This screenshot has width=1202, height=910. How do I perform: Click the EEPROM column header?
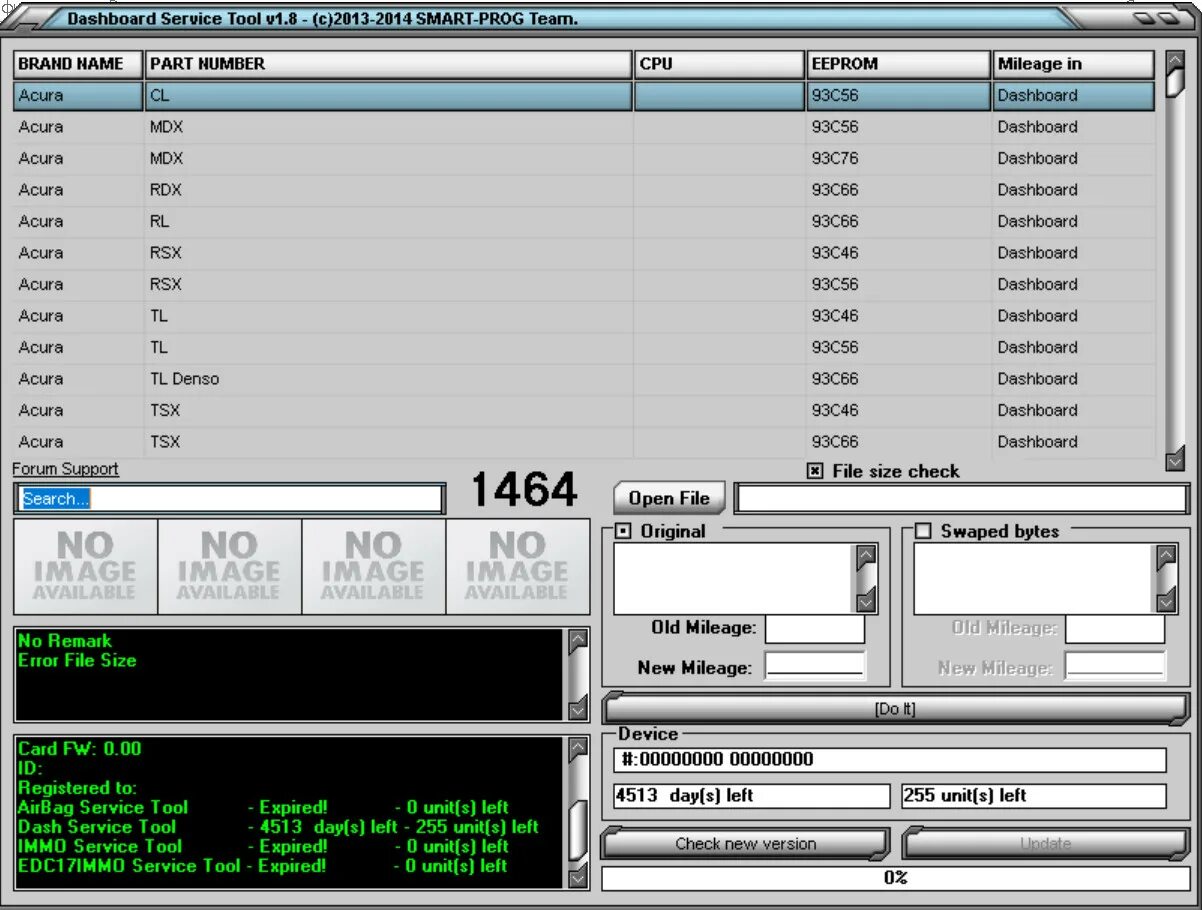(x=898, y=64)
